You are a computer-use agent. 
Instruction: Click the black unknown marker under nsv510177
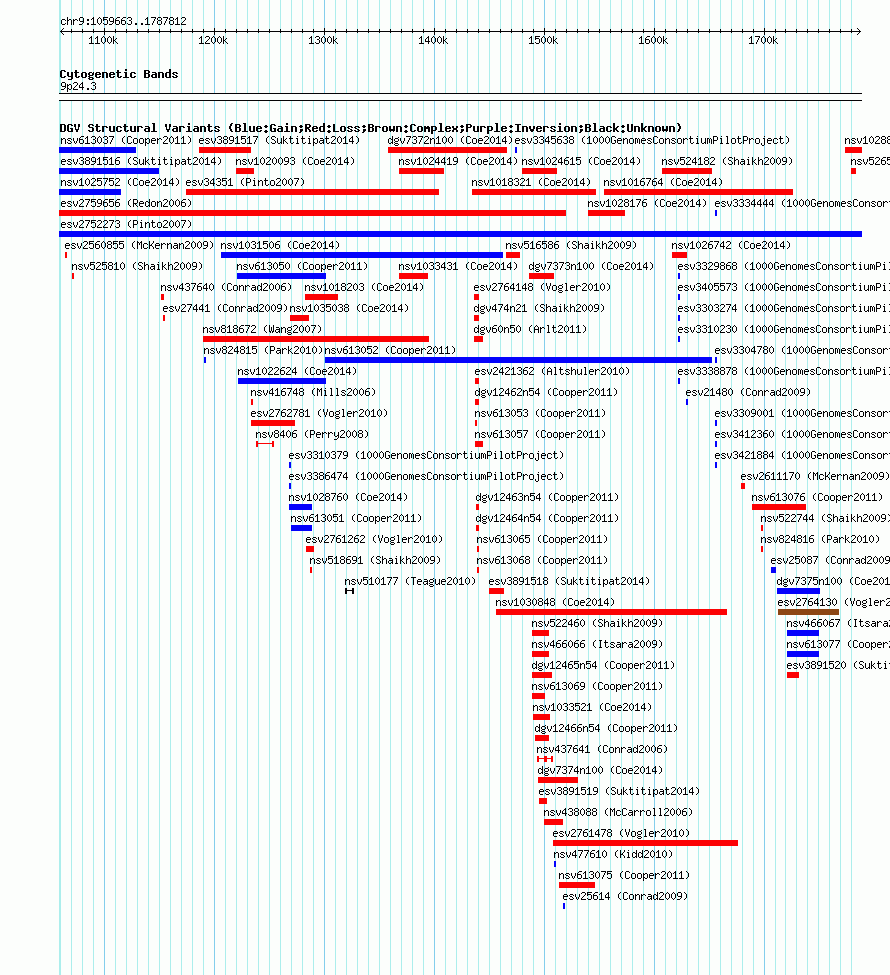[x=350, y=591]
